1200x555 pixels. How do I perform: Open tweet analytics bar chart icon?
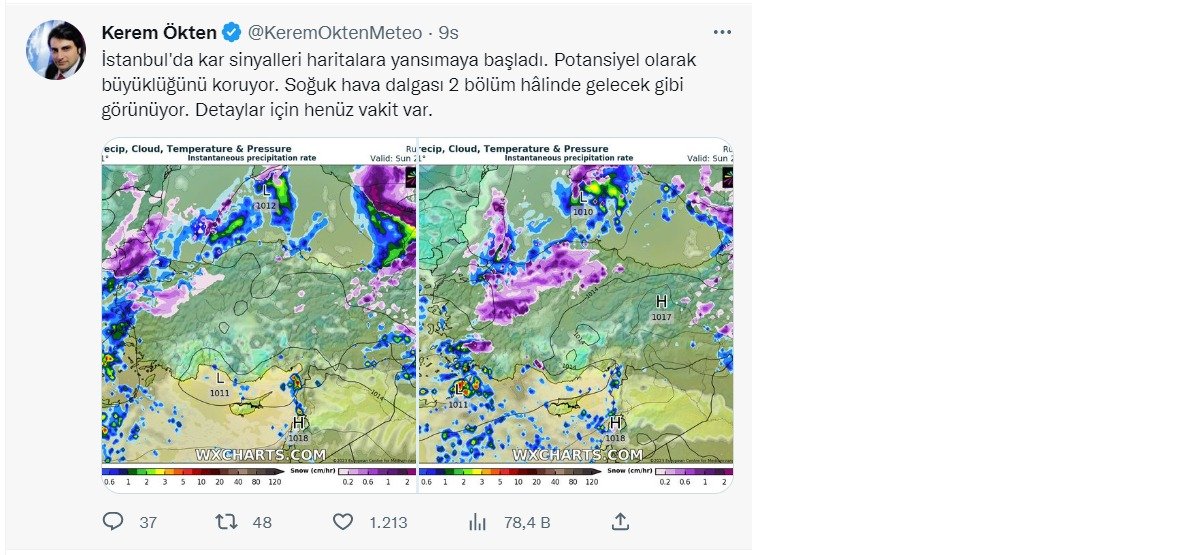tap(477, 522)
